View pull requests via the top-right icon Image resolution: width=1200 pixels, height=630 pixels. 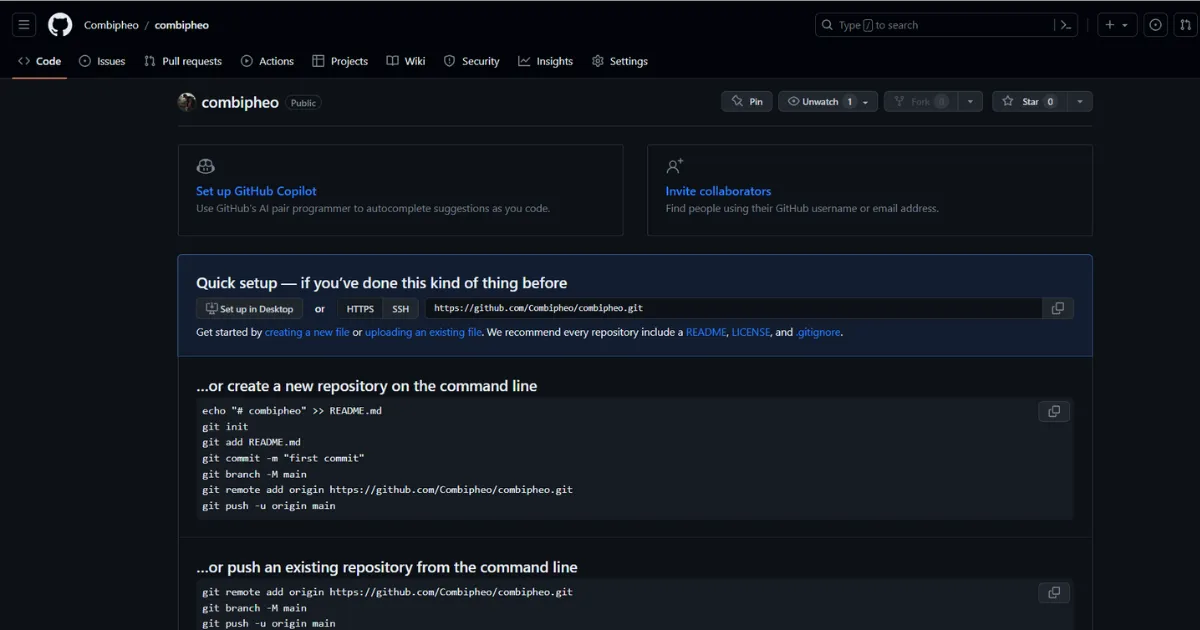pos(1186,24)
